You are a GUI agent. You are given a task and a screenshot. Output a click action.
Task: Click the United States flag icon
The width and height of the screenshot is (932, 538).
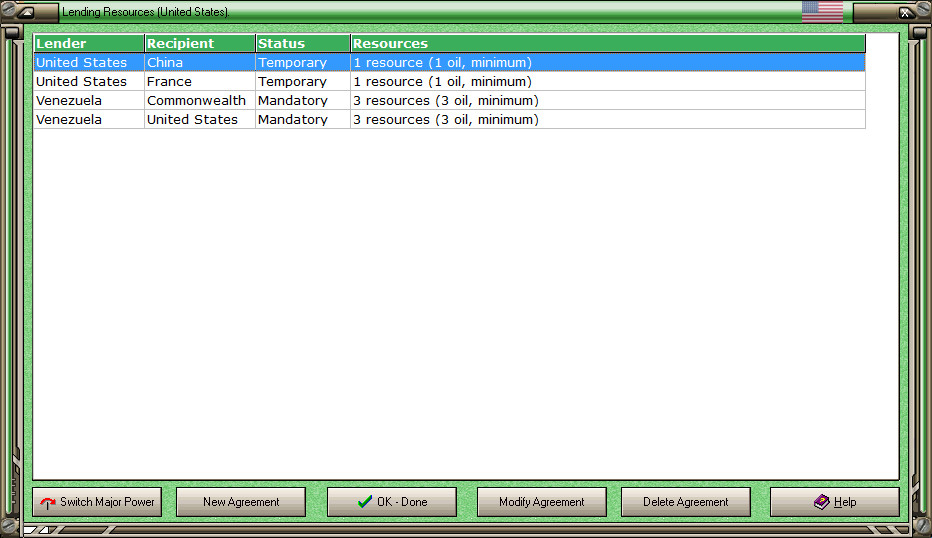coord(822,12)
